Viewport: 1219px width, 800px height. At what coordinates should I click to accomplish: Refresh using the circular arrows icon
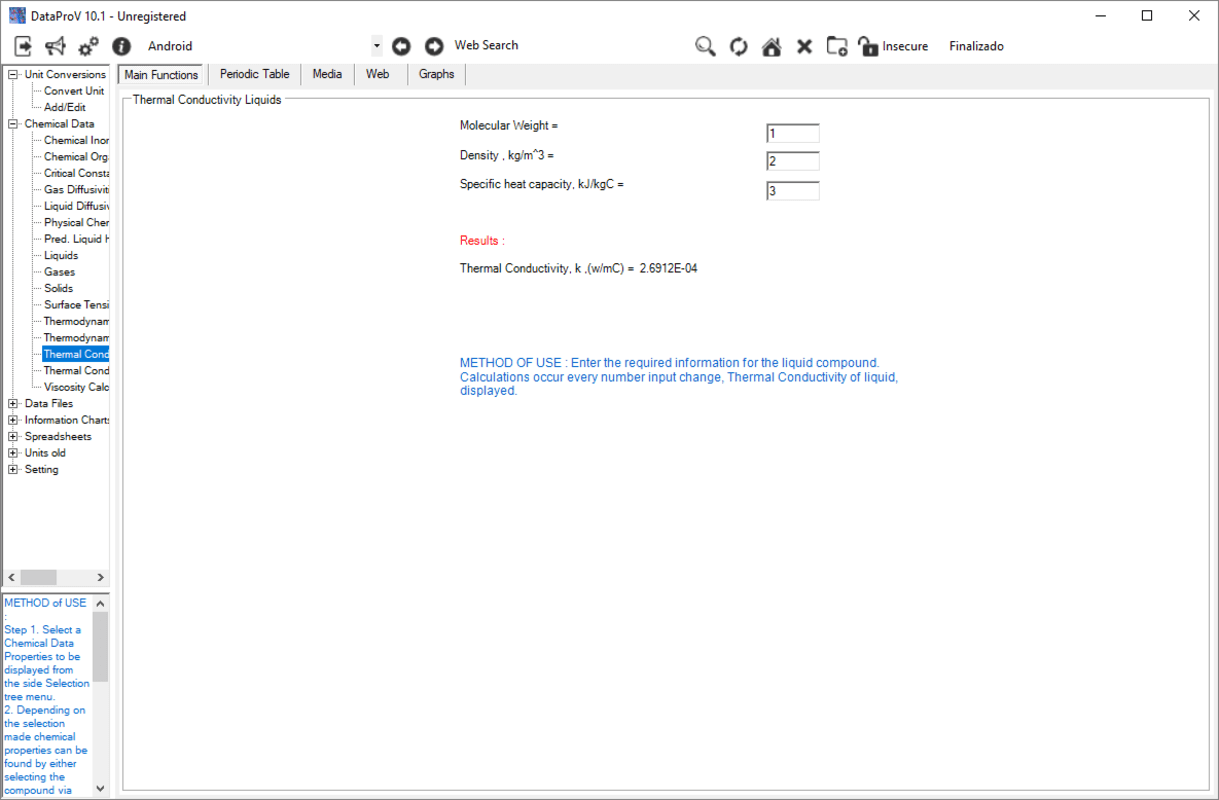[x=739, y=46]
